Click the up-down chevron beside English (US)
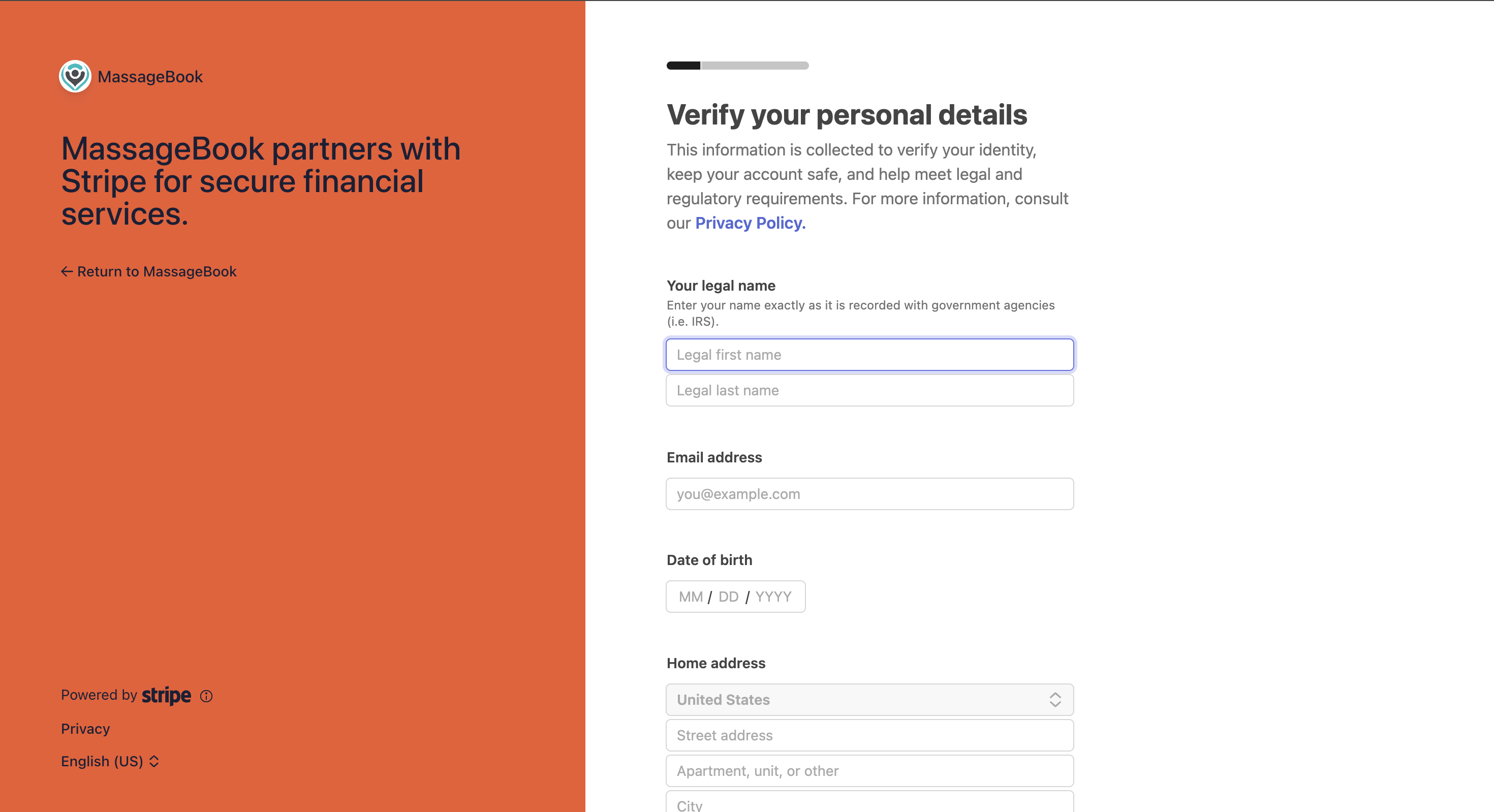Screen dimensions: 1494x812 pyautogui.click(x=154, y=762)
